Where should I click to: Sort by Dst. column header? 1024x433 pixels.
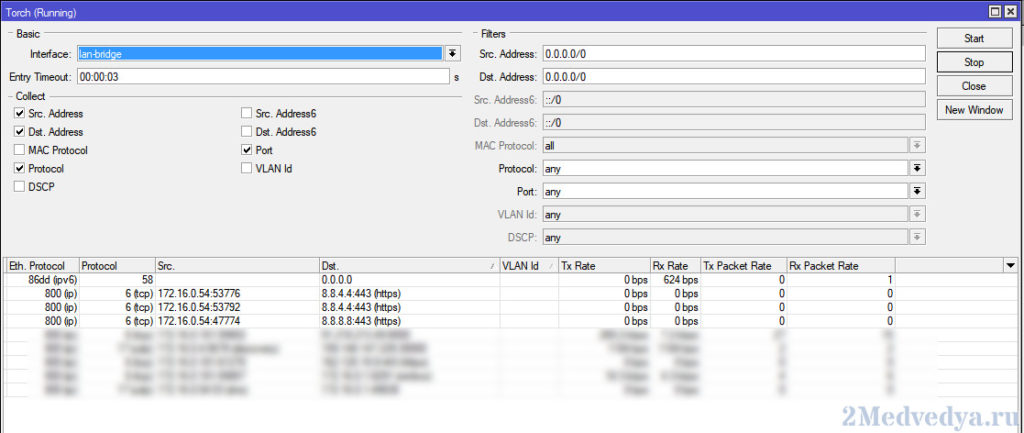(409, 266)
